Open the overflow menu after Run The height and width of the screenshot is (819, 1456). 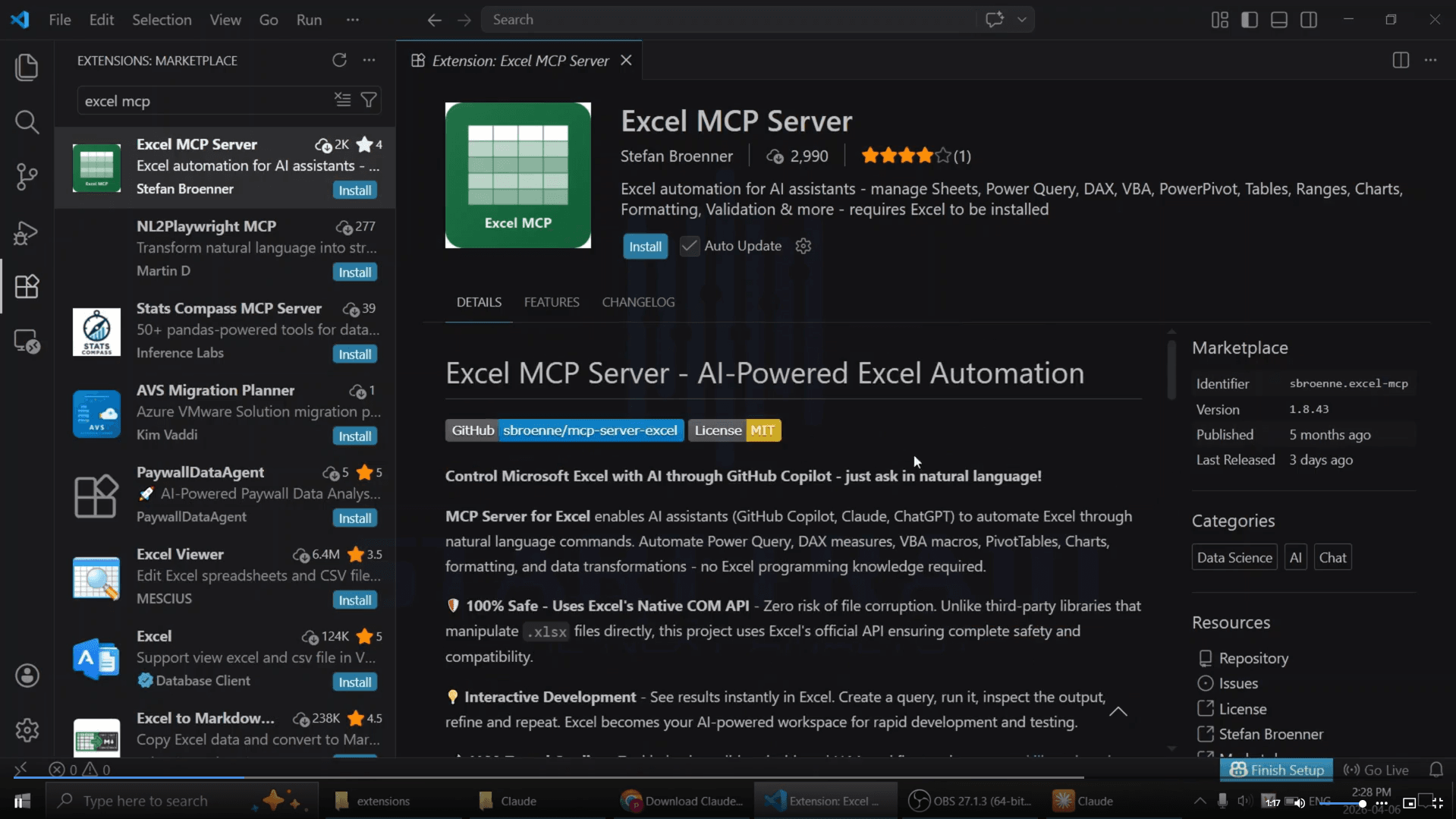tap(353, 20)
